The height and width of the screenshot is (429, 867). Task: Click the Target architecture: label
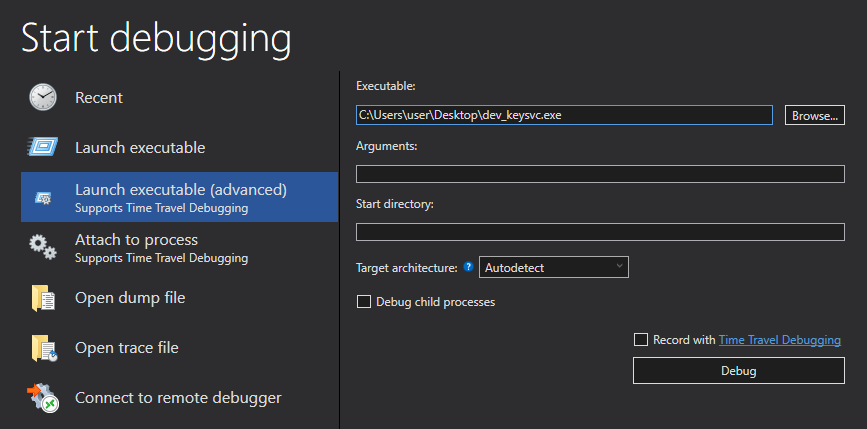[x=406, y=268]
